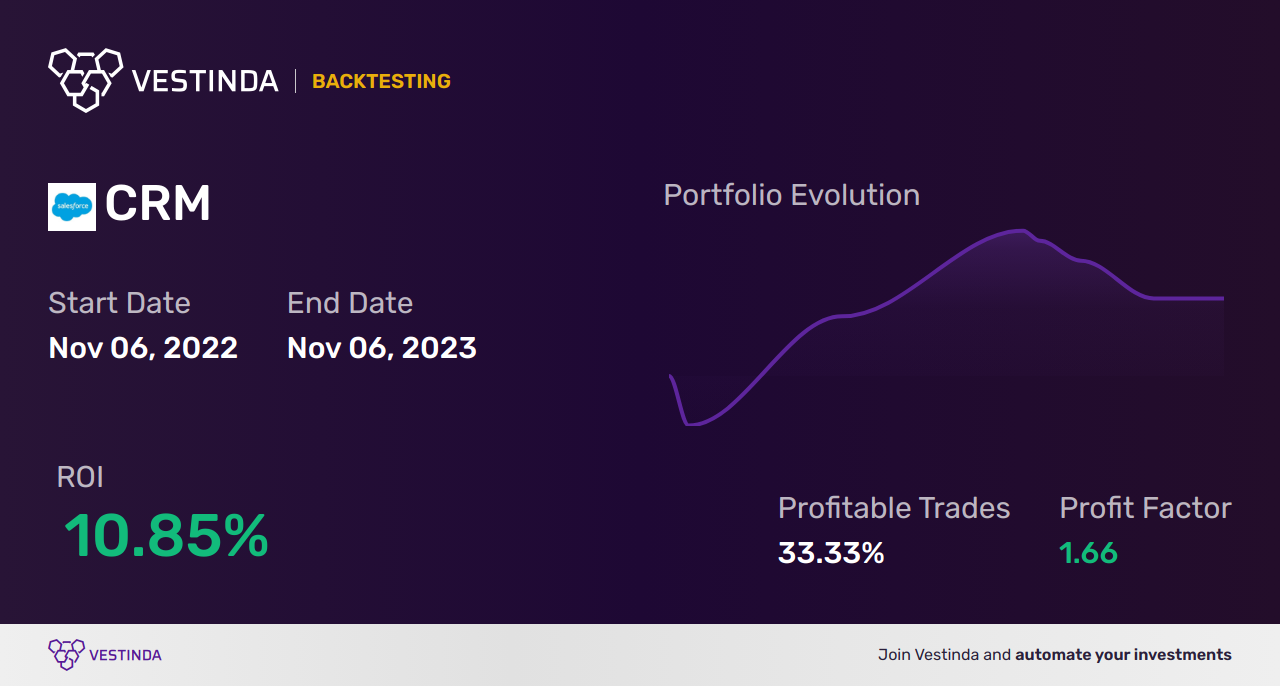
Task: Click the Profitable Trades label
Action: click(x=894, y=508)
